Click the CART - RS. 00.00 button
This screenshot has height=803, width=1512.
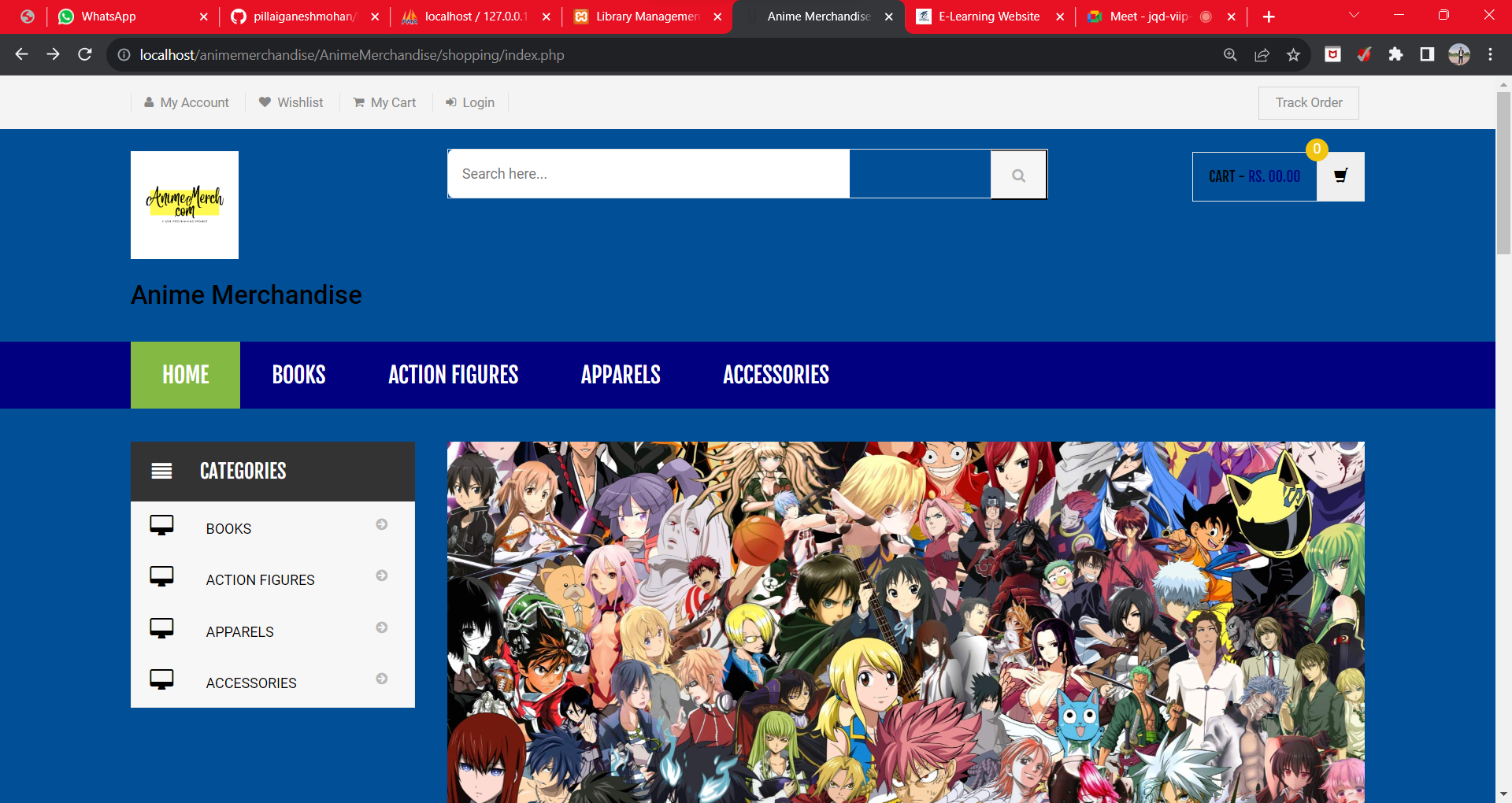[1254, 176]
